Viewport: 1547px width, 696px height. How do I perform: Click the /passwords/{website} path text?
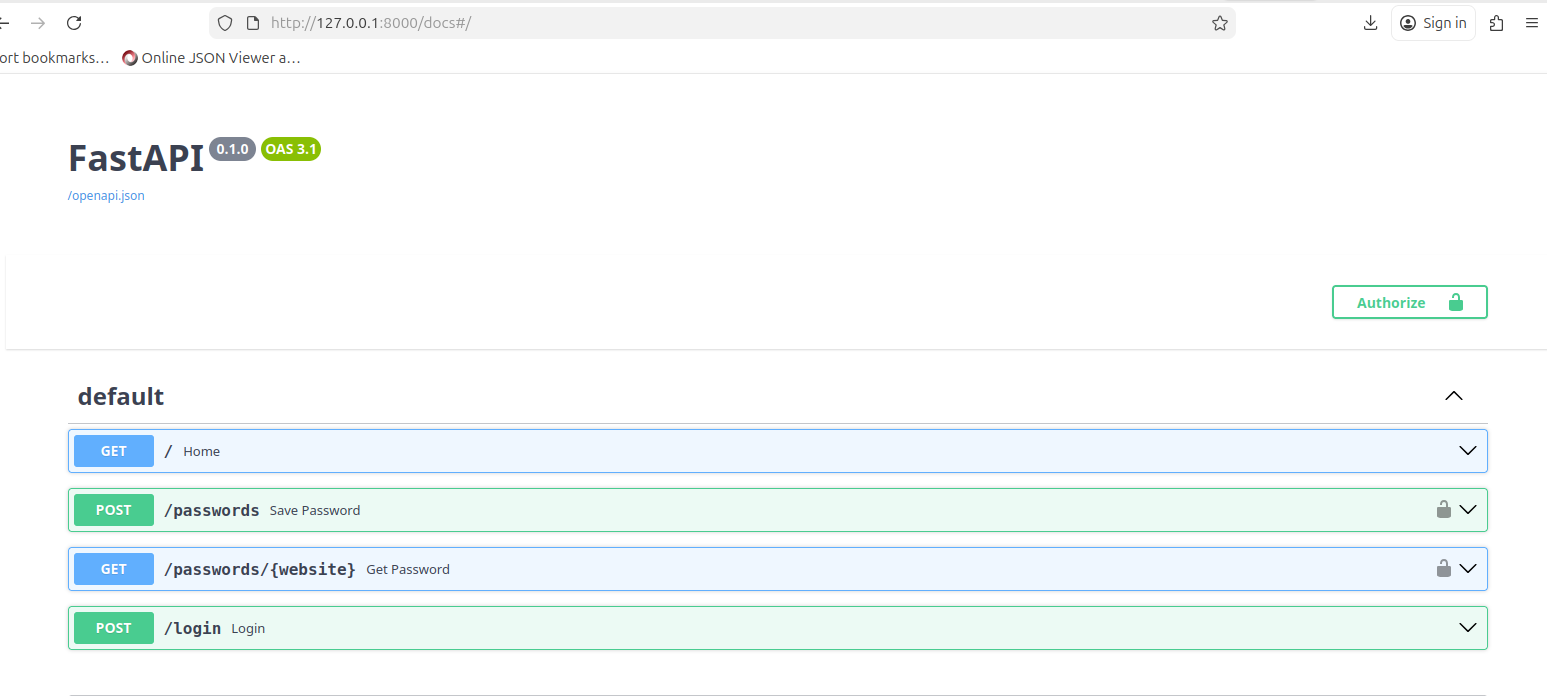click(260, 569)
